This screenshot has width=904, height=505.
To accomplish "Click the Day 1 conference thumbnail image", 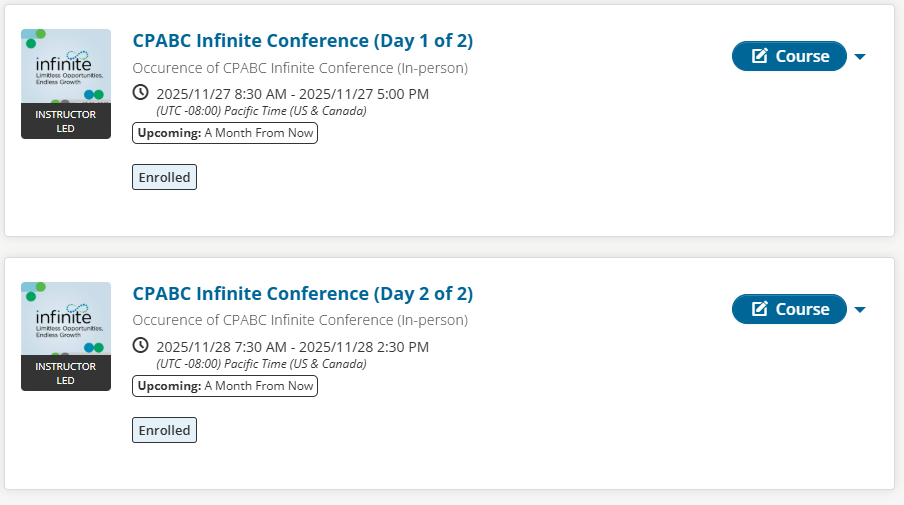I will (x=66, y=66).
